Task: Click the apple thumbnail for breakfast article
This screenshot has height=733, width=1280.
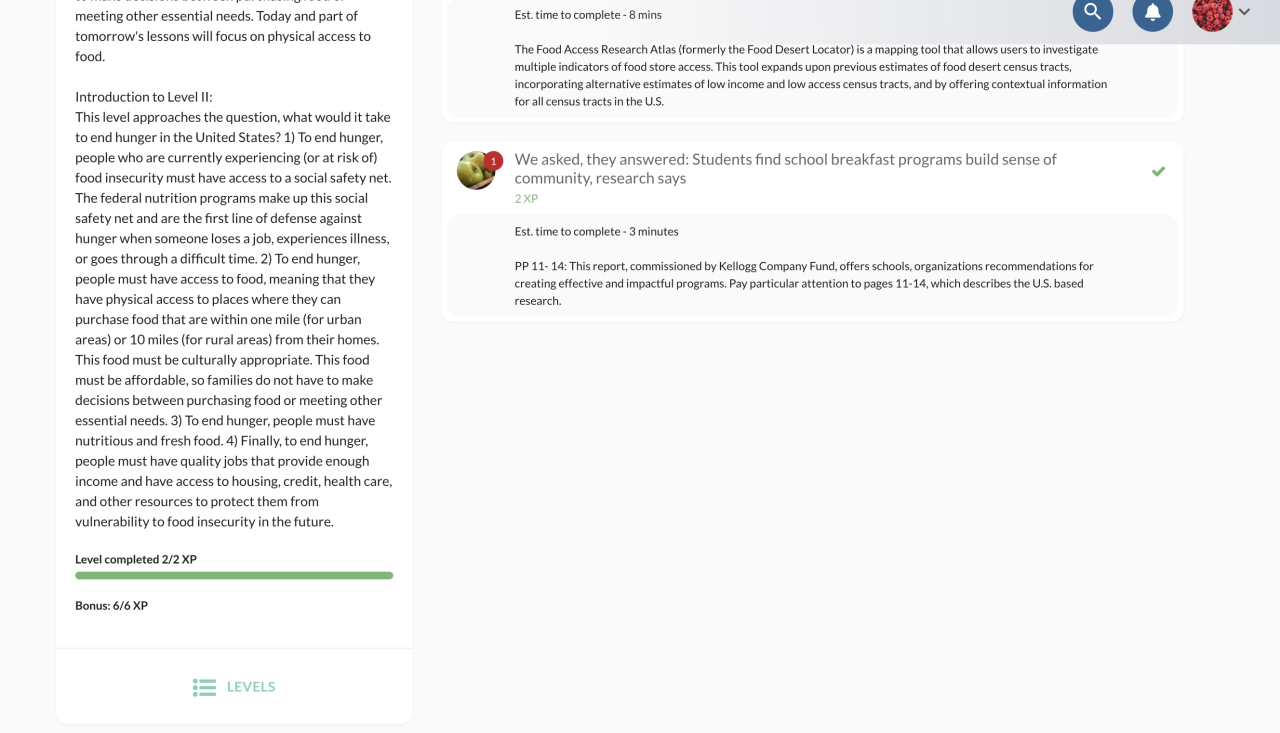Action: [x=474, y=172]
